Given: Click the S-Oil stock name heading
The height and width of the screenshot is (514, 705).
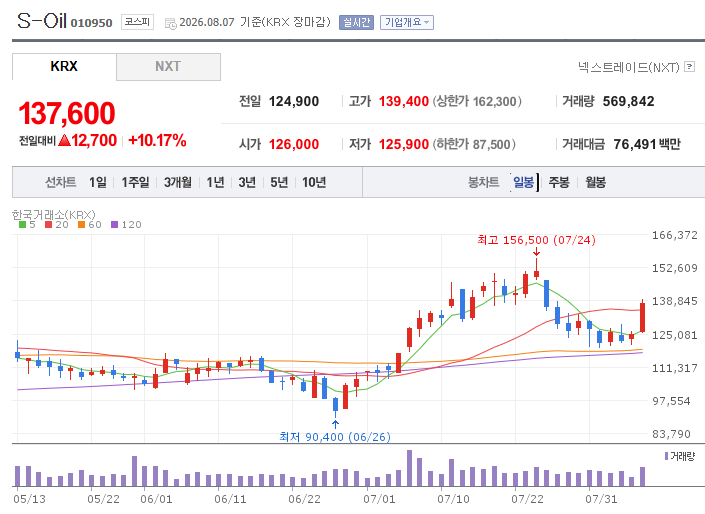Looking at the screenshot, I should coord(42,21).
